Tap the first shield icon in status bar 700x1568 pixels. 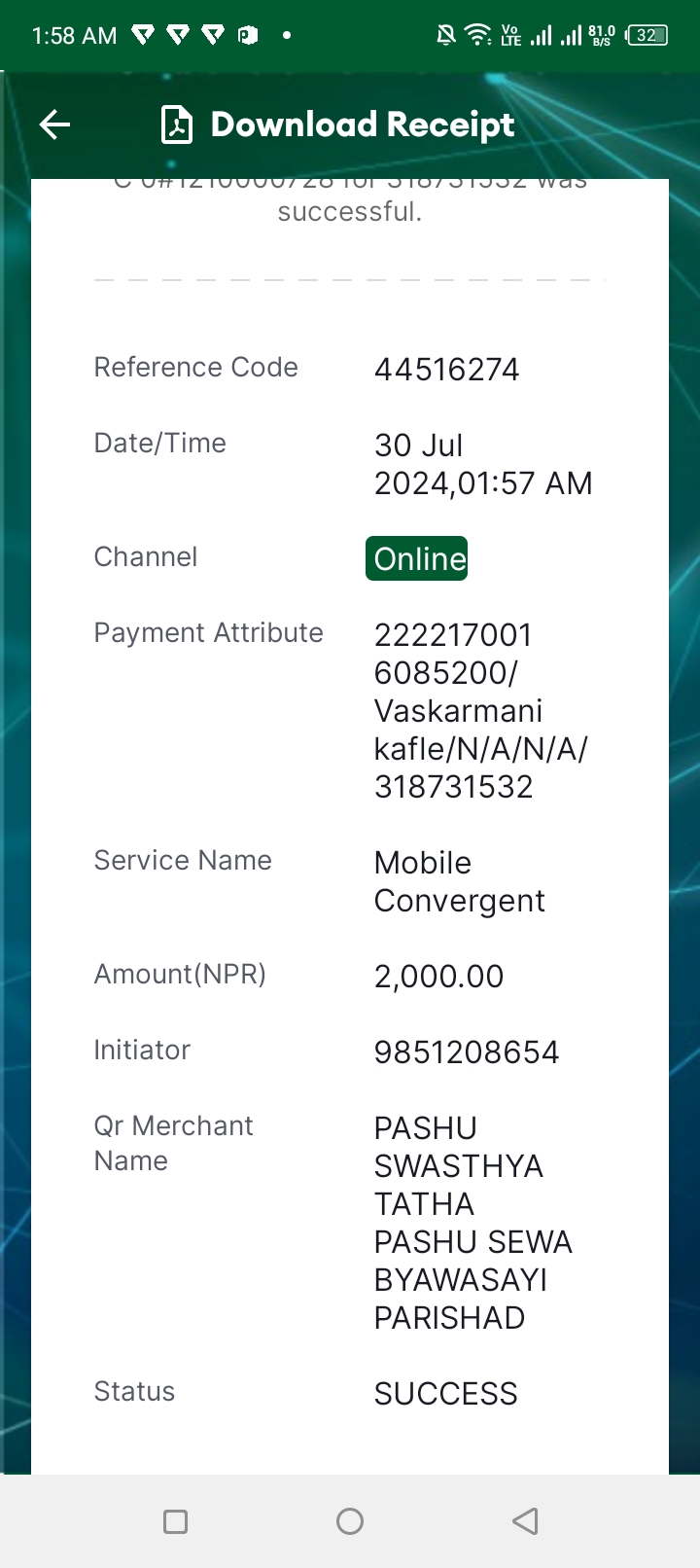click(x=143, y=36)
